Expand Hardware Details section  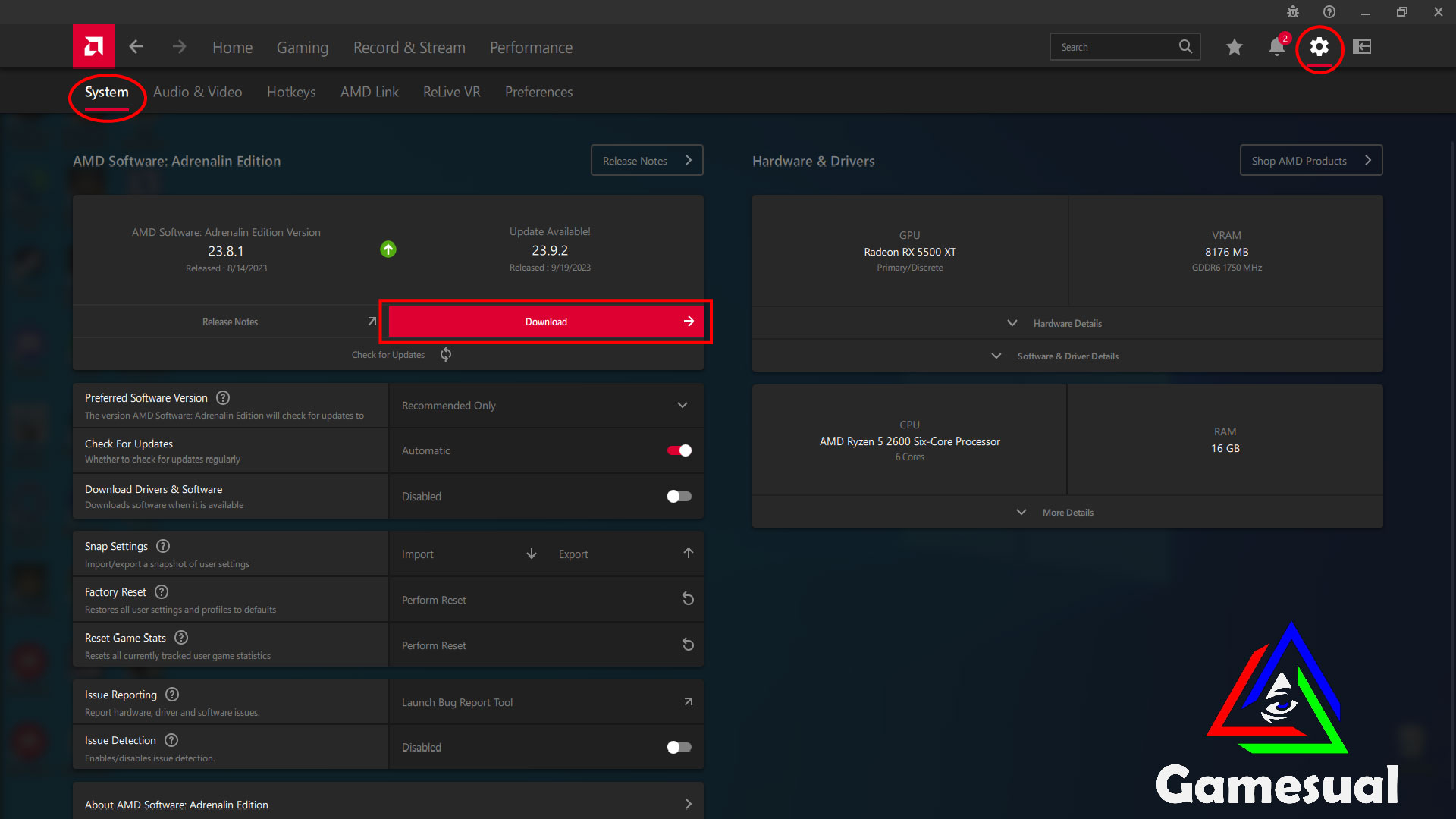[x=1067, y=323]
